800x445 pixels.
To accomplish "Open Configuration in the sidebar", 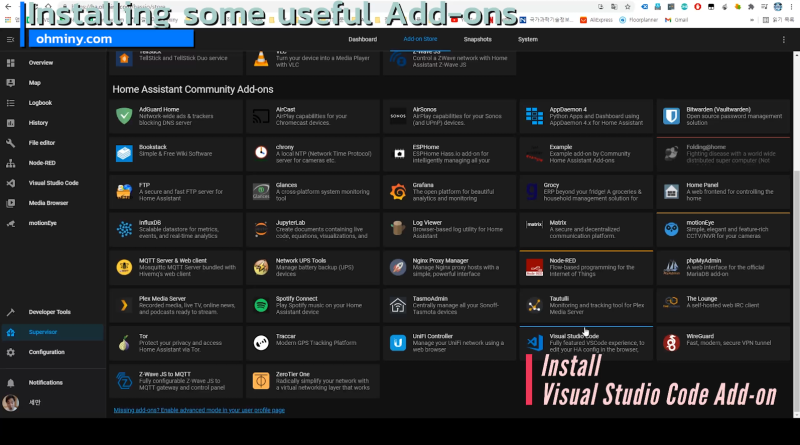I will click(52, 352).
